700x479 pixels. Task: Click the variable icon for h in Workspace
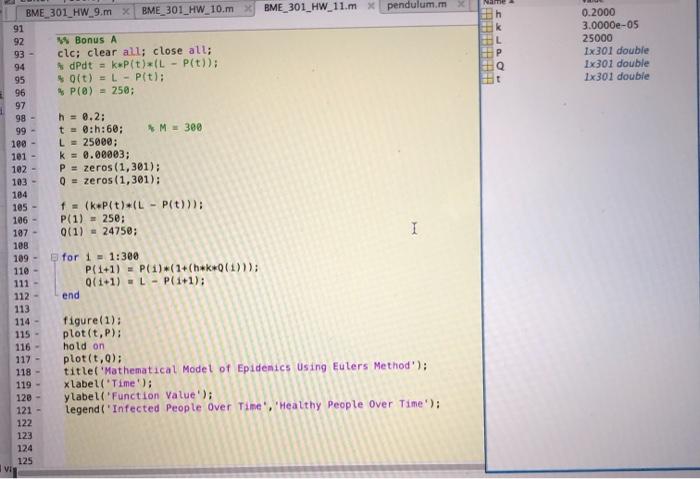(x=488, y=14)
